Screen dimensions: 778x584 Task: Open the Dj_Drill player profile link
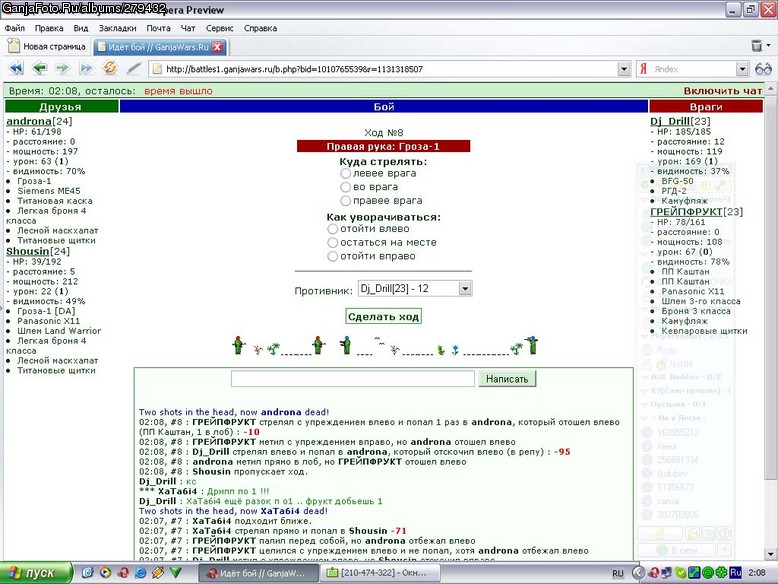(670, 121)
